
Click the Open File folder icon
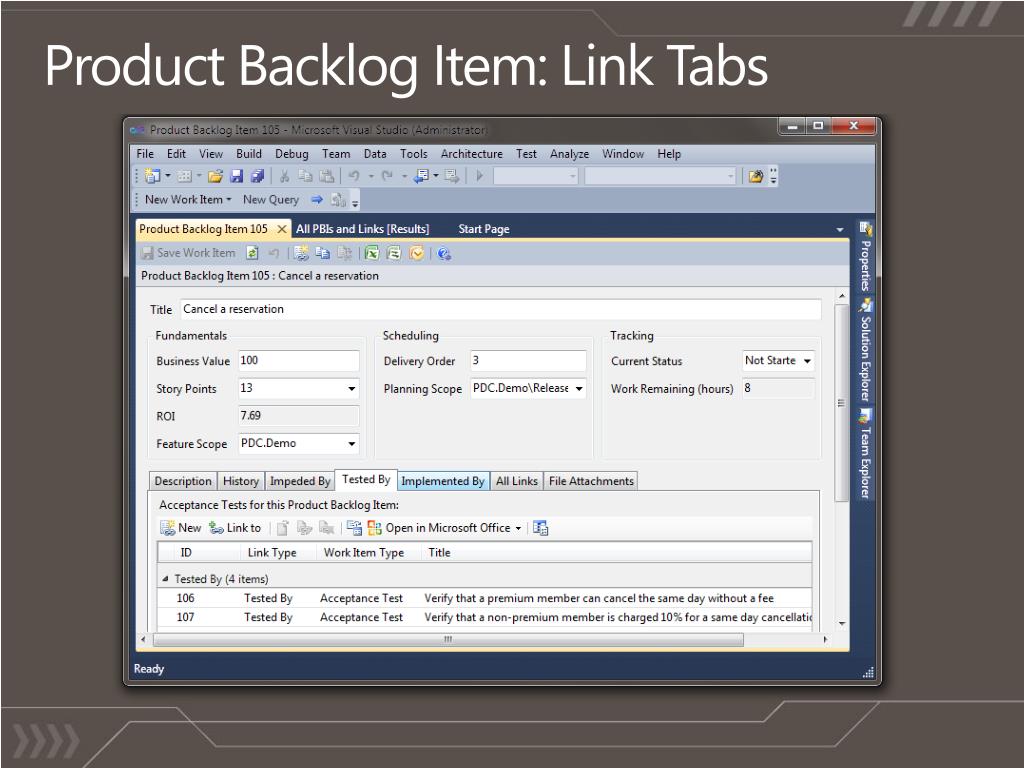[216, 176]
